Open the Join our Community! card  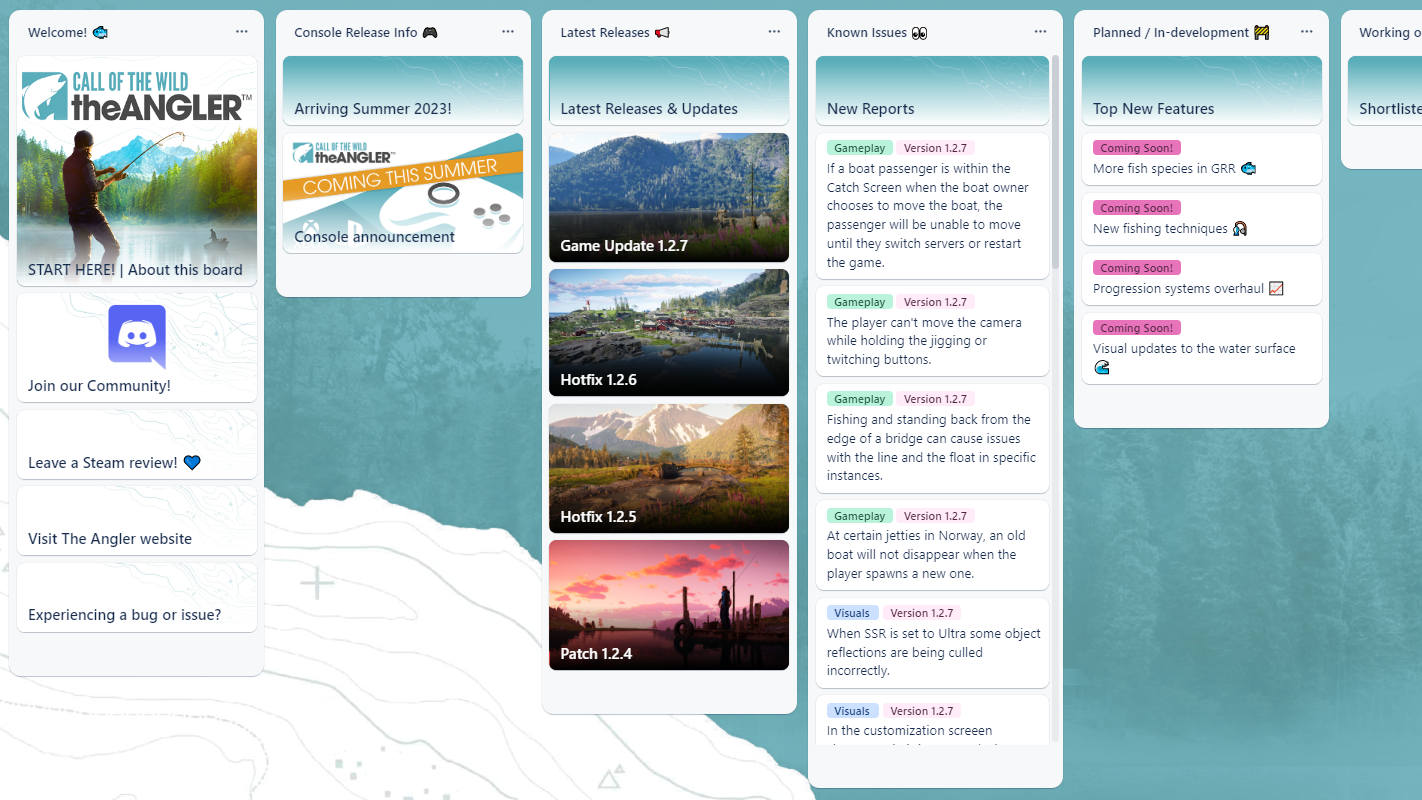point(137,347)
